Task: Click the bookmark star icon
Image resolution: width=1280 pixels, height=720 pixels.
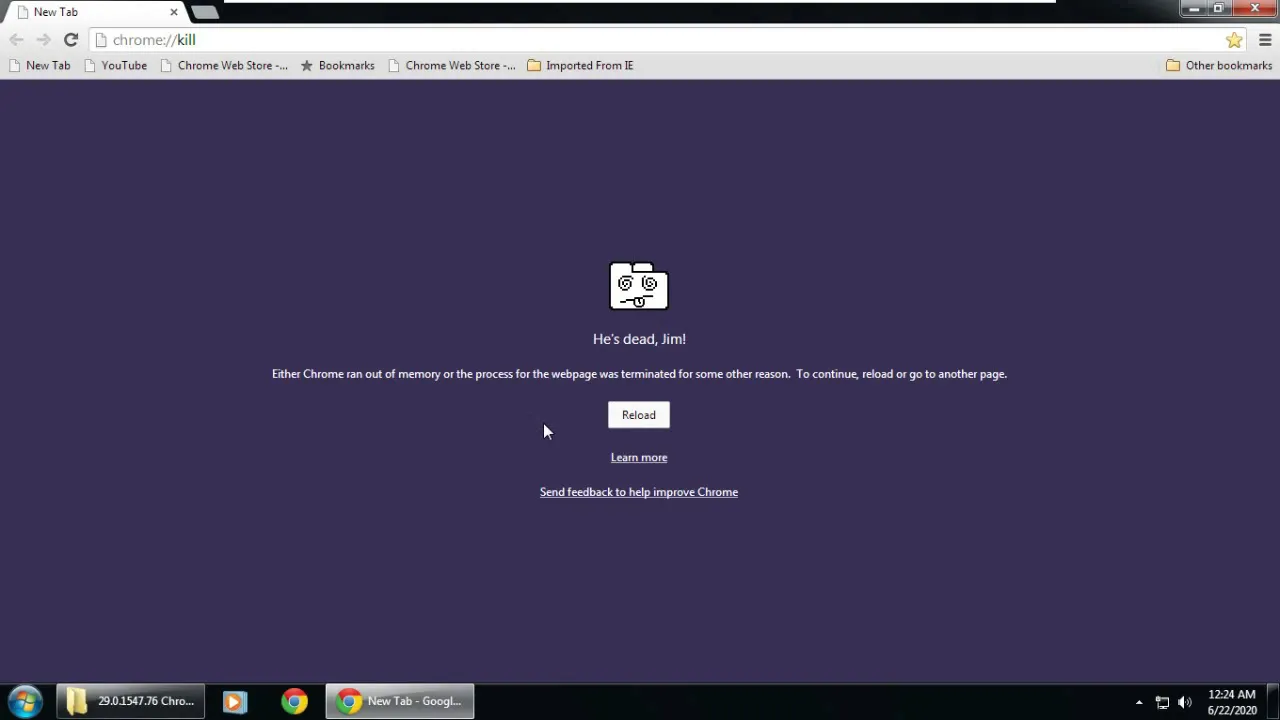Action: [1234, 40]
